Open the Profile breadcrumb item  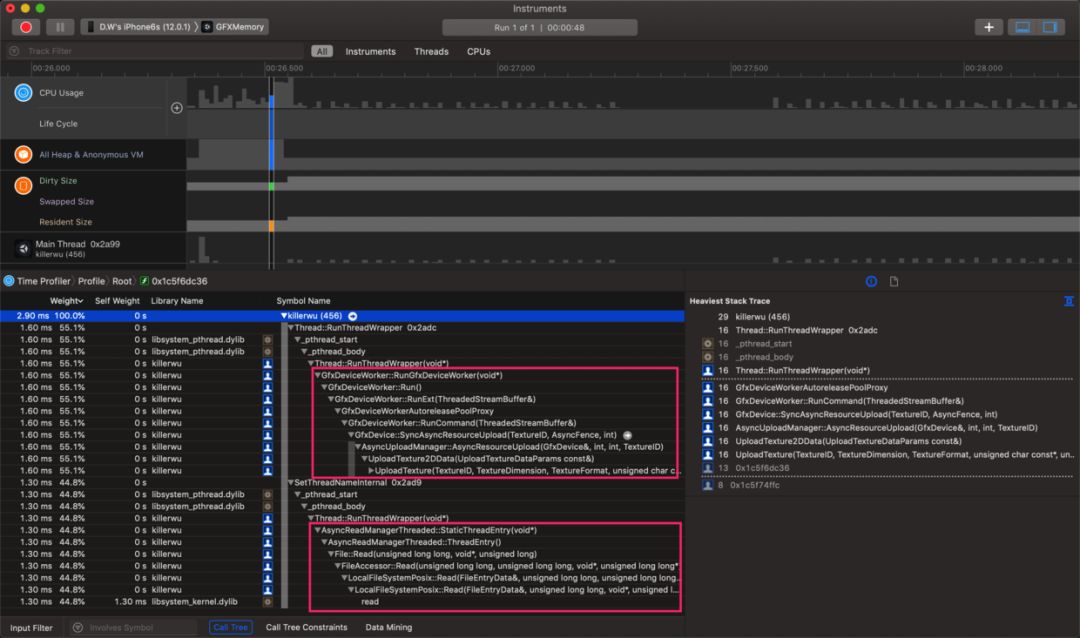[x=91, y=281]
